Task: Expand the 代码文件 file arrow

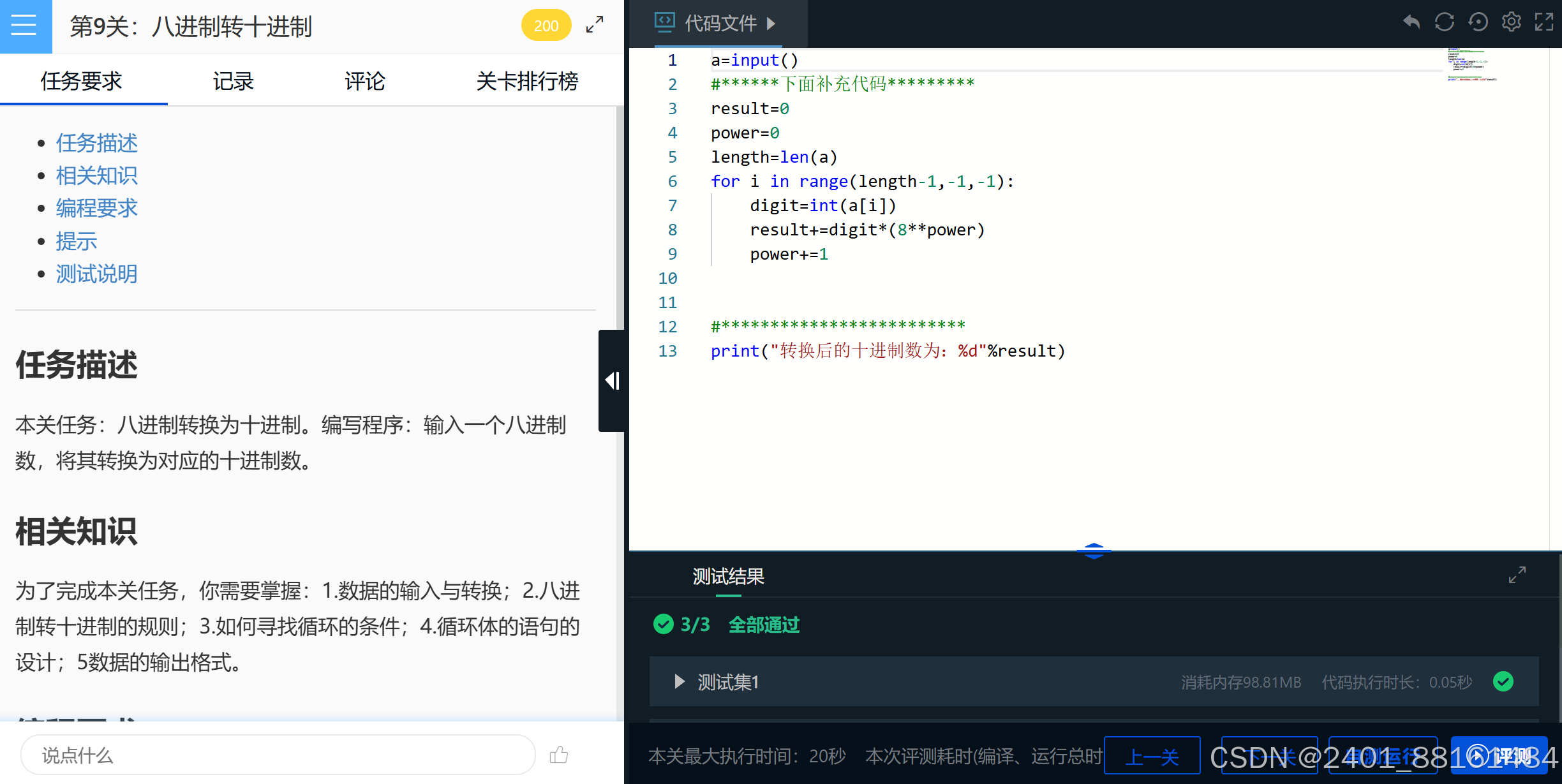Action: tap(771, 24)
